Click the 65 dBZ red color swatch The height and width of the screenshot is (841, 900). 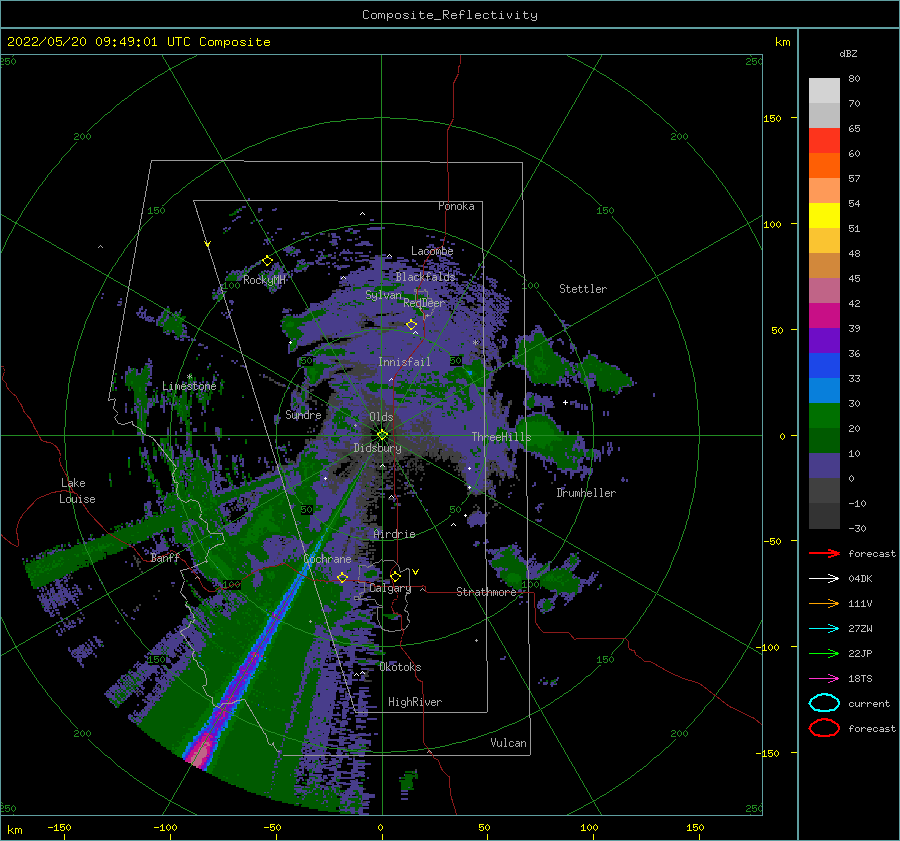coord(824,140)
